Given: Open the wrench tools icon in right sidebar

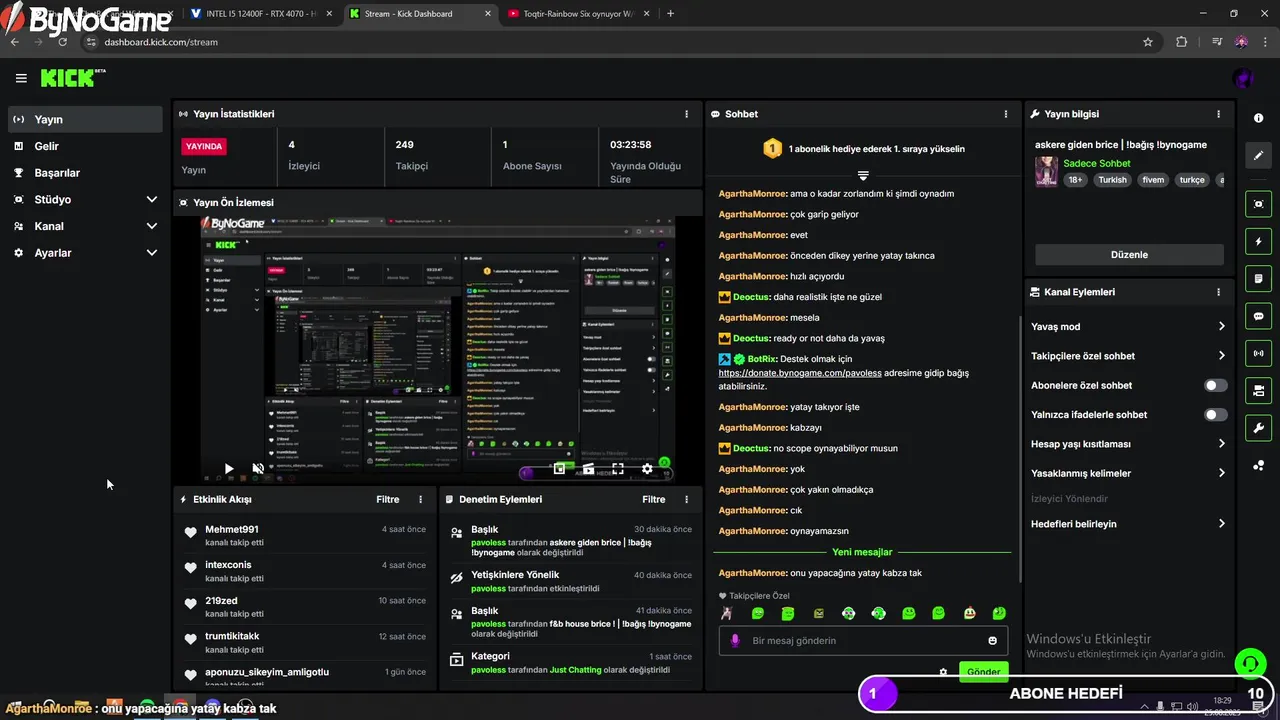Looking at the screenshot, I should point(1258,428).
